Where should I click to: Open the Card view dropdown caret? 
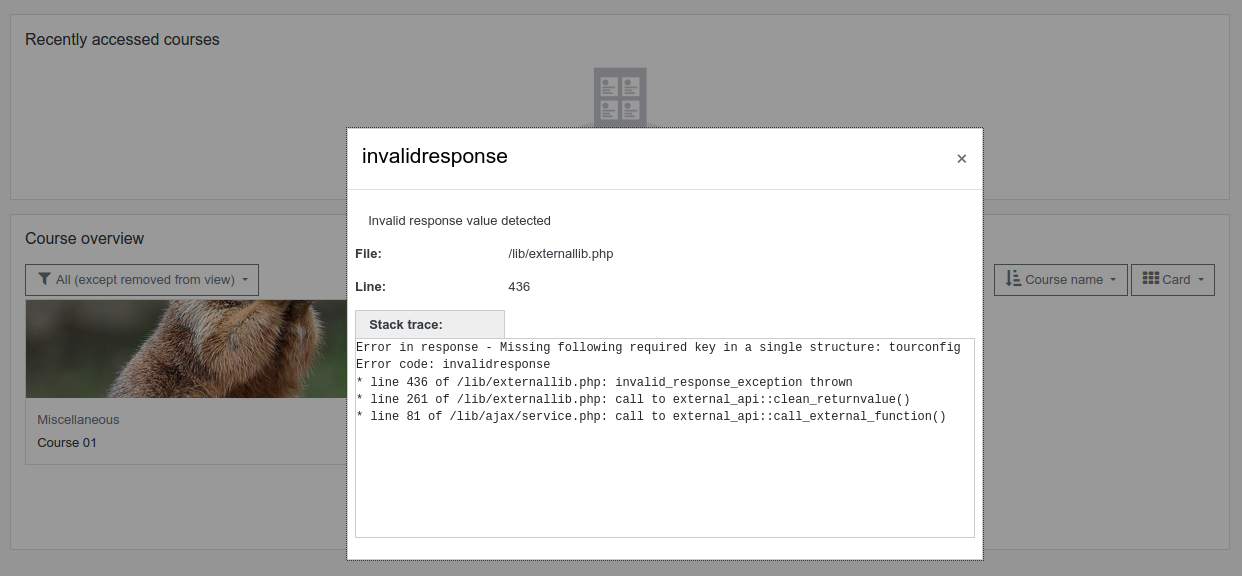(x=1200, y=280)
